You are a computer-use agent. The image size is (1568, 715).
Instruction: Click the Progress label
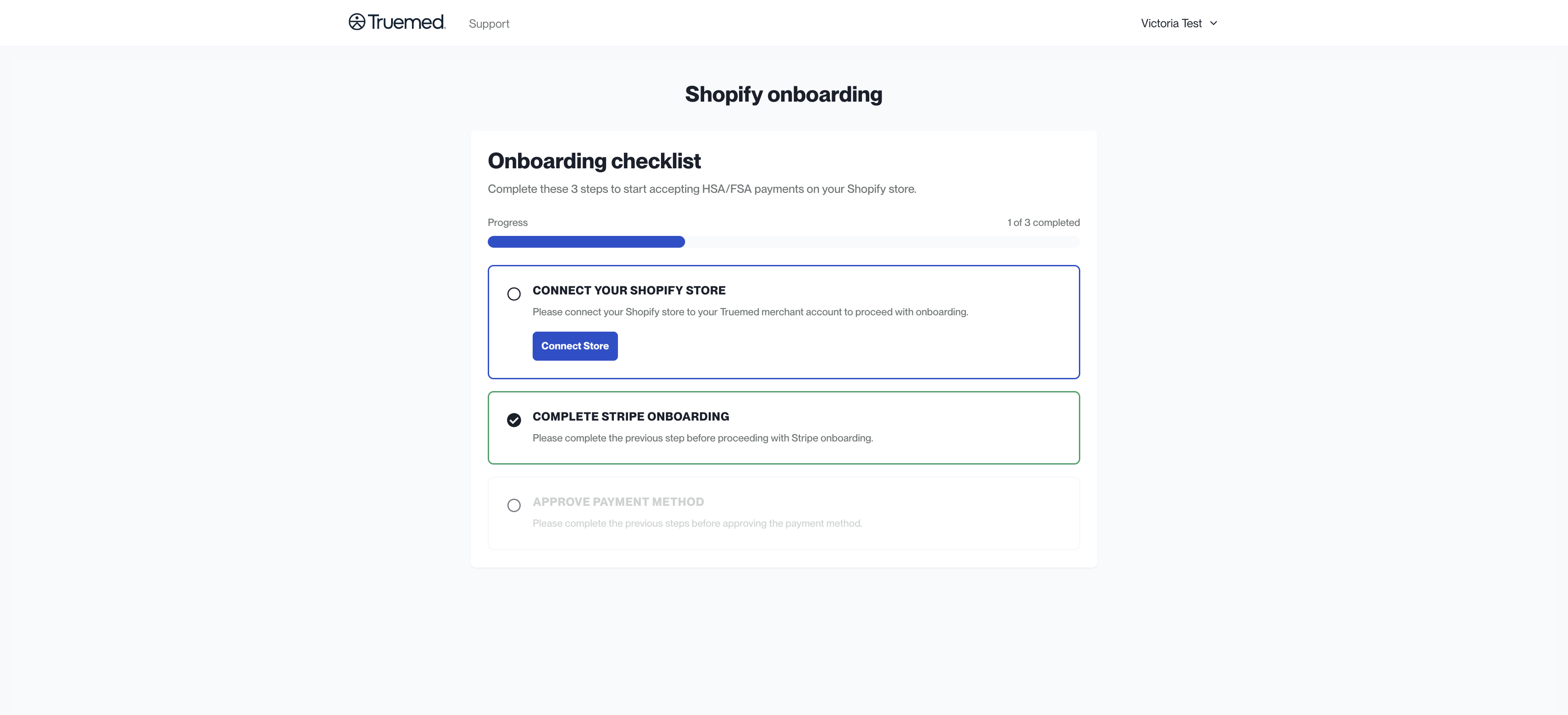(508, 222)
